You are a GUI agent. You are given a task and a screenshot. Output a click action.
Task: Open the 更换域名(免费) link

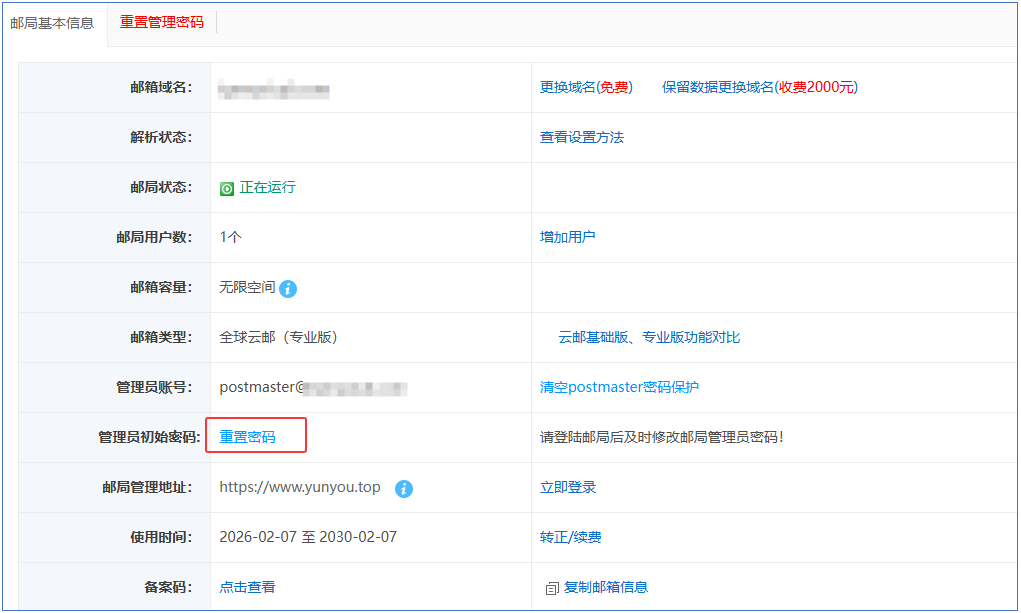pyautogui.click(x=586, y=87)
